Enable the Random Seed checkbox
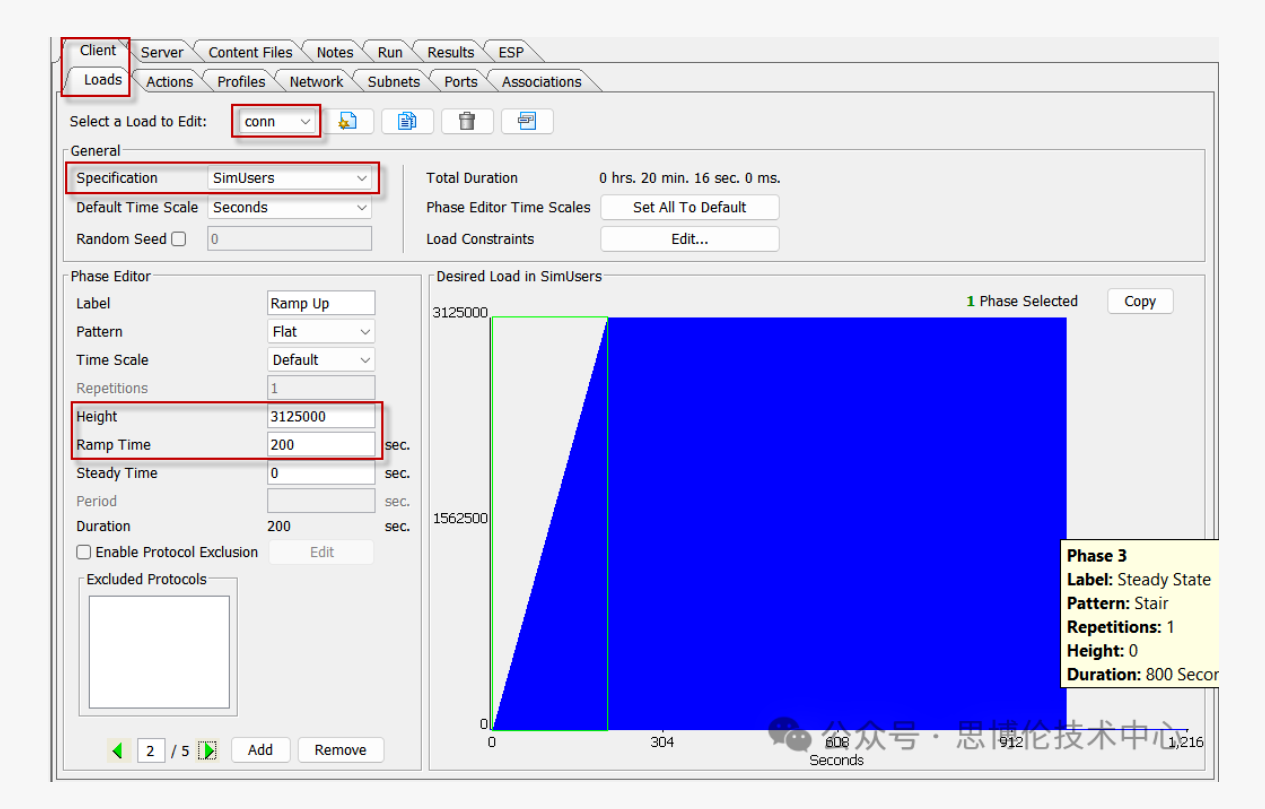Viewport: 1265px width, 809px height. point(179,239)
